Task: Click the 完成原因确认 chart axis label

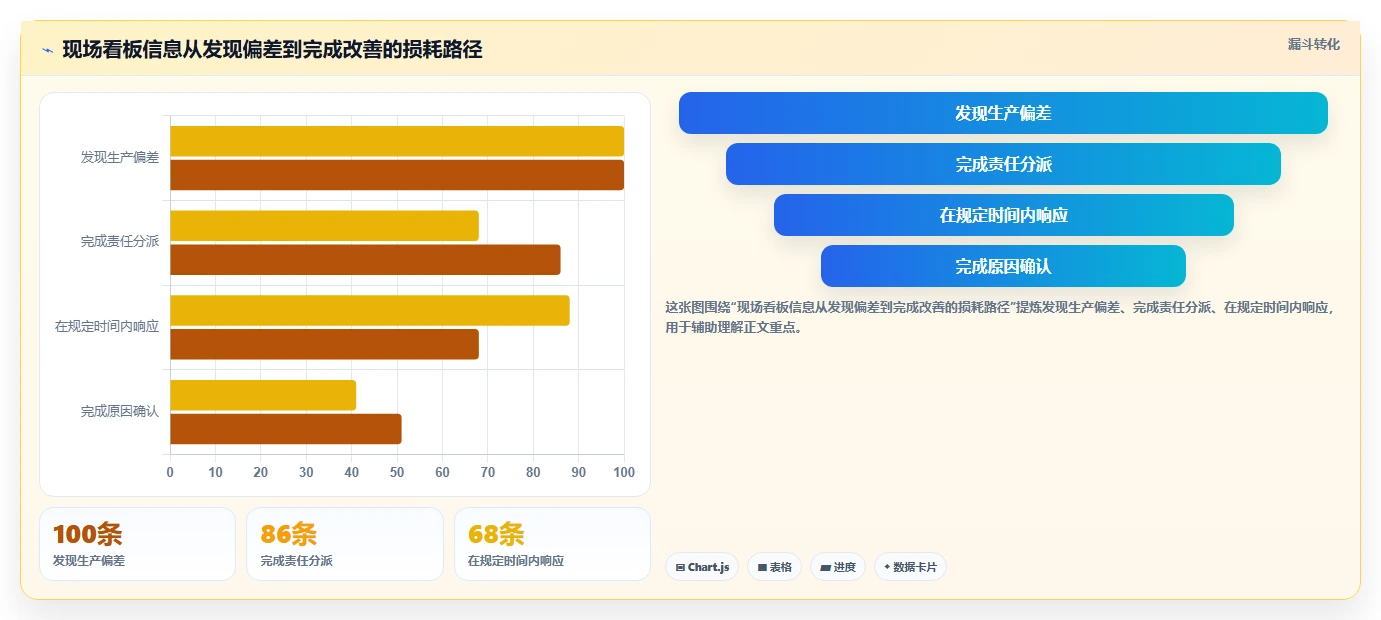Action: pyautogui.click(x=120, y=412)
